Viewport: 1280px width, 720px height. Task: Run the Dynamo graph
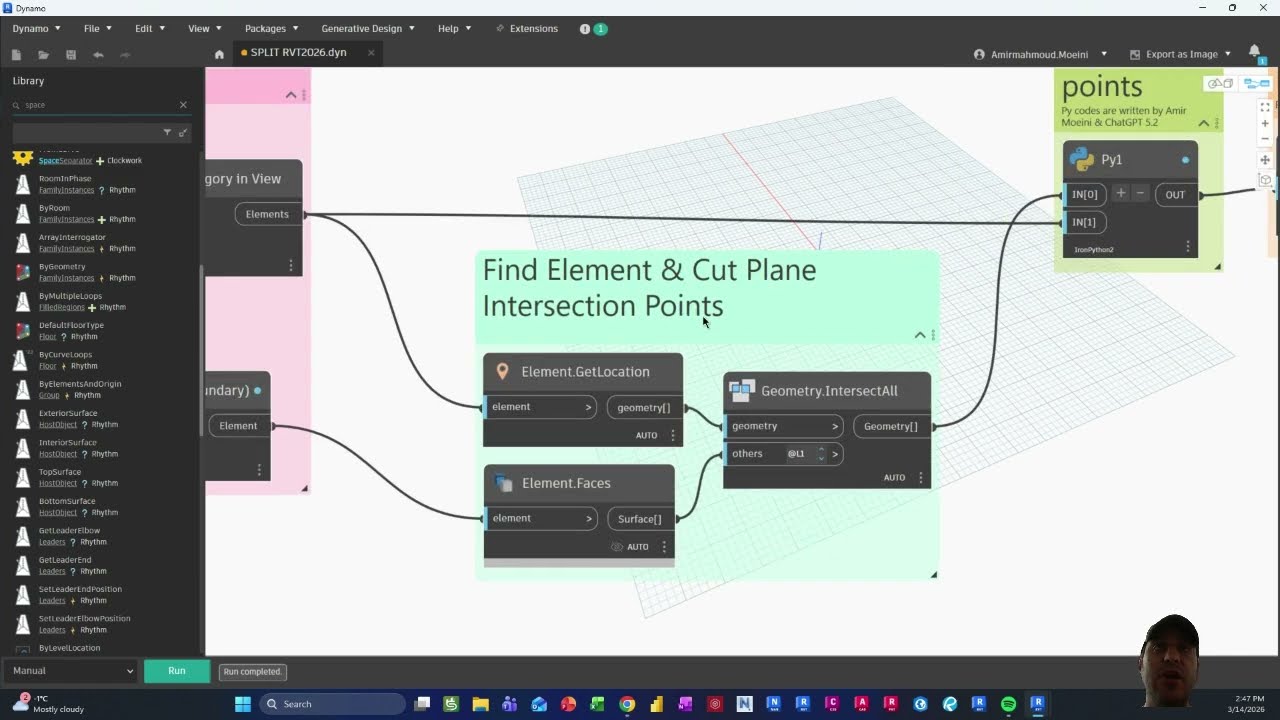pos(177,671)
